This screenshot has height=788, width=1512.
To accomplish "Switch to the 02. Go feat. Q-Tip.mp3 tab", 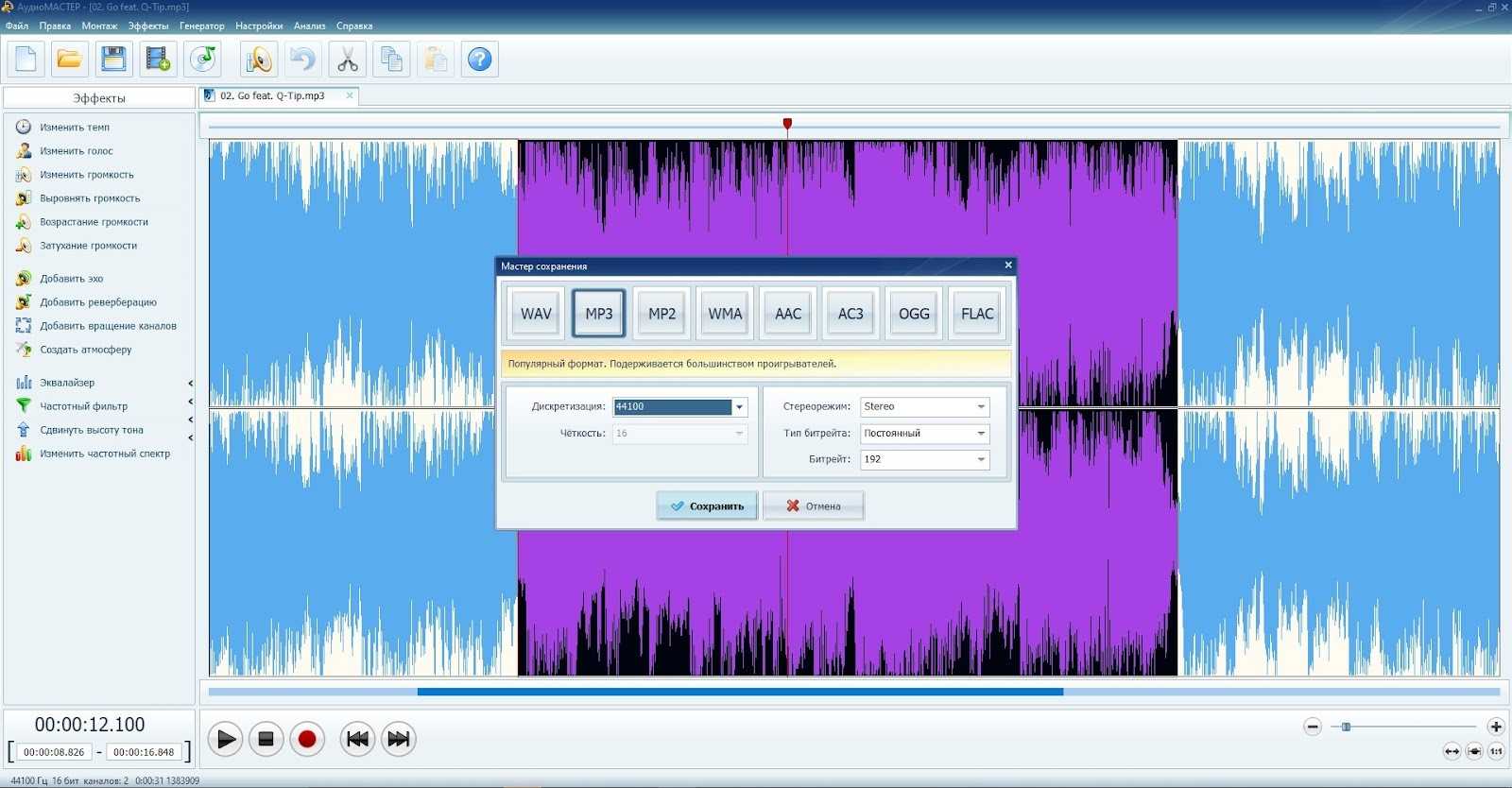I will pos(272,96).
